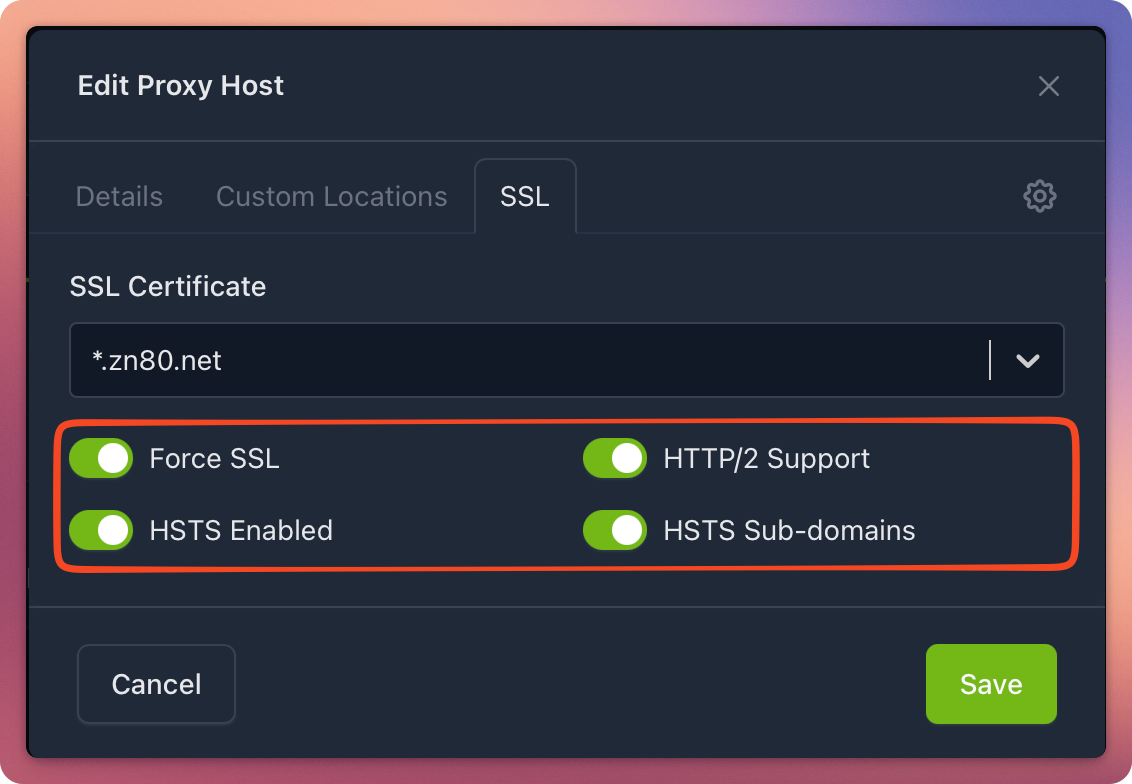The width and height of the screenshot is (1132, 784).
Task: Click the Force SSL label text
Action: click(214, 459)
